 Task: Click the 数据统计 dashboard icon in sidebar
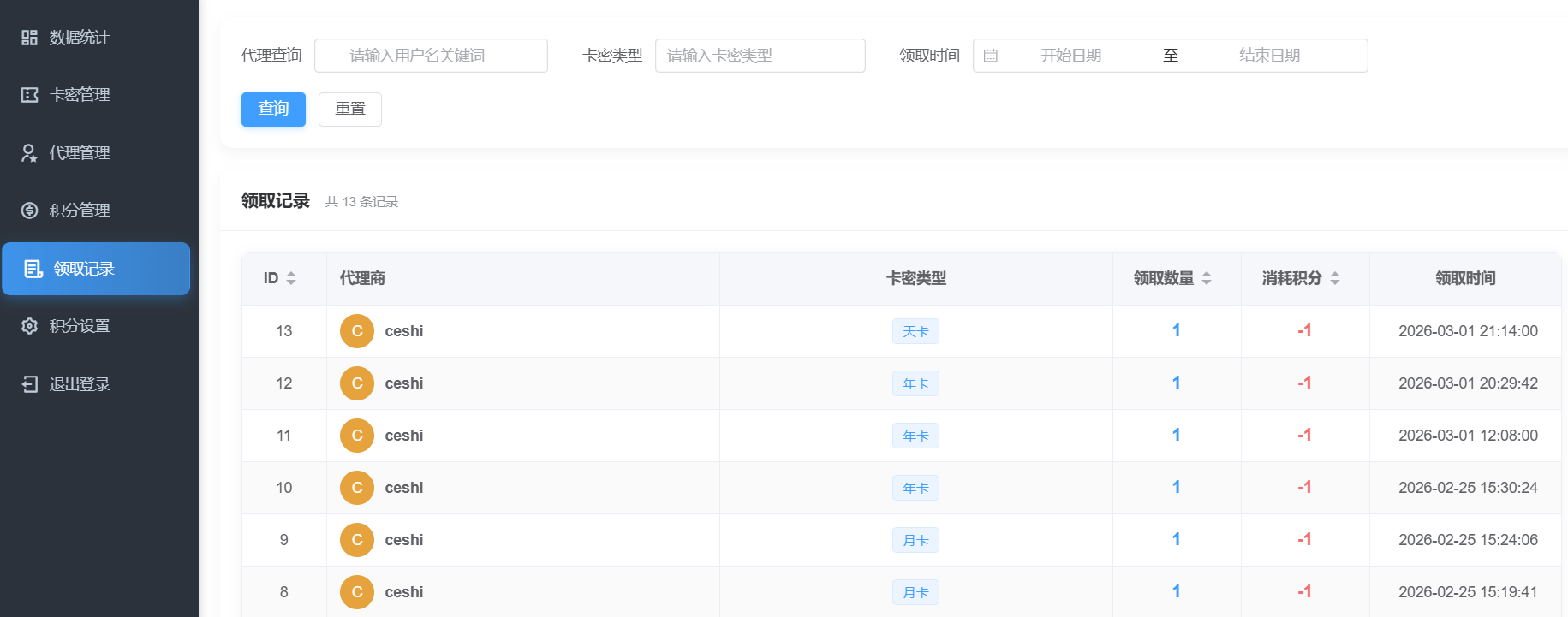(x=29, y=38)
